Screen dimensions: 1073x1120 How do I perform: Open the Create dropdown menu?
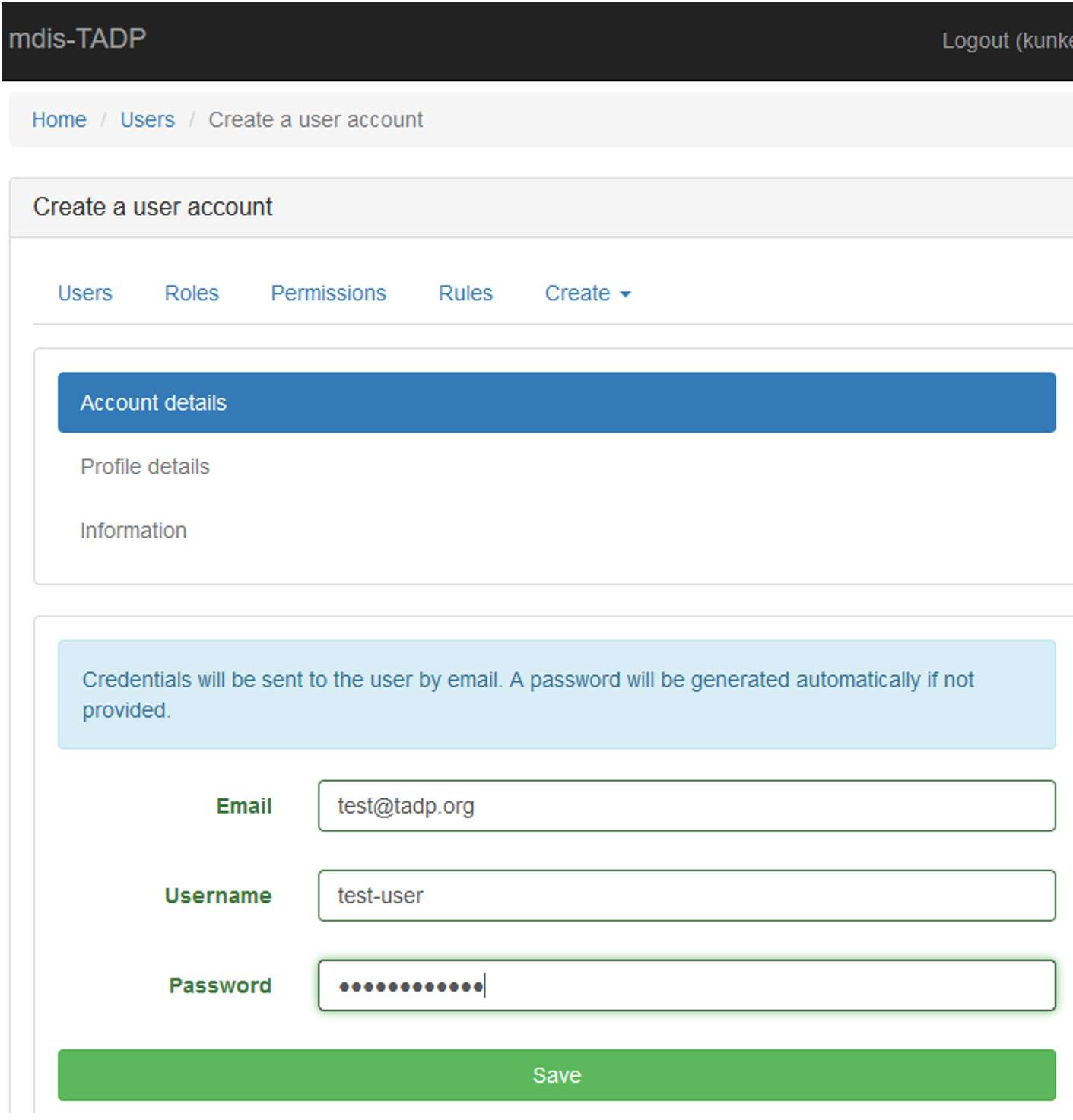click(579, 293)
